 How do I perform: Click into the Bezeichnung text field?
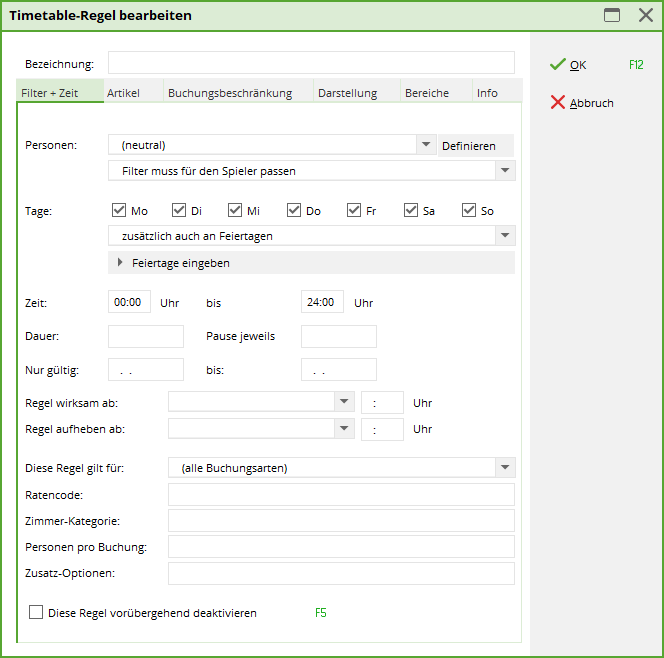click(311, 64)
